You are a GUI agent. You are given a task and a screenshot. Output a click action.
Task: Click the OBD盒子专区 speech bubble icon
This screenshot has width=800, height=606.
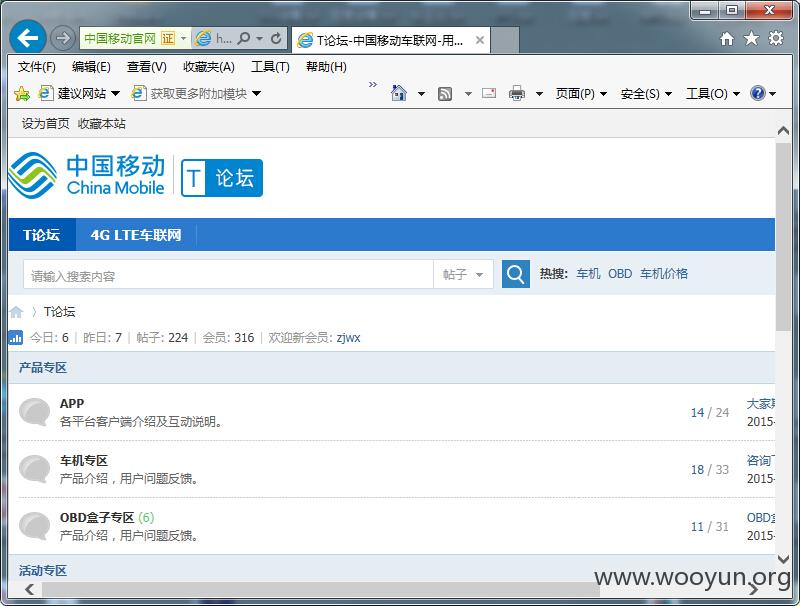tap(35, 526)
